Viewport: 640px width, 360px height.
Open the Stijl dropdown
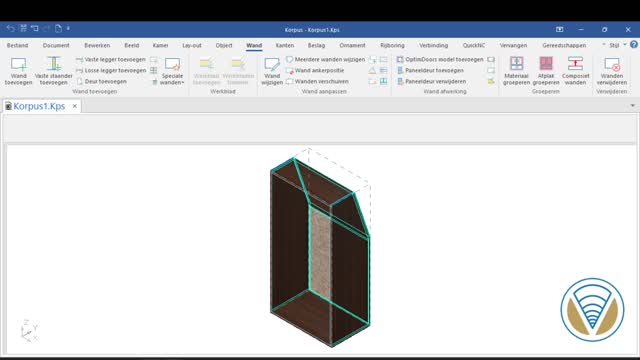click(x=617, y=45)
